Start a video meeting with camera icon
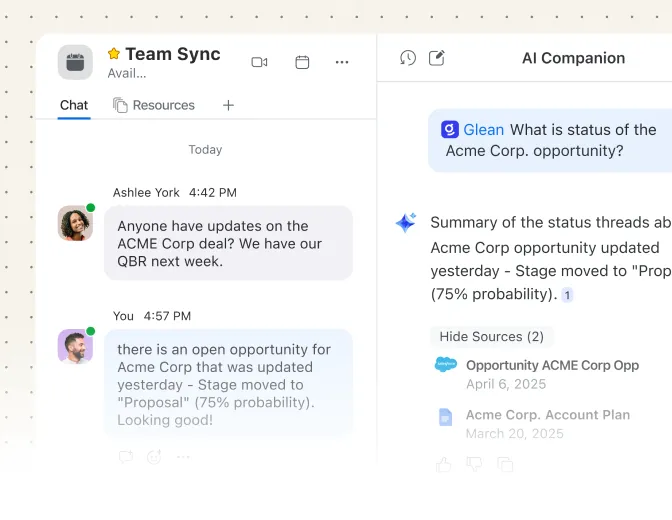 (x=259, y=62)
